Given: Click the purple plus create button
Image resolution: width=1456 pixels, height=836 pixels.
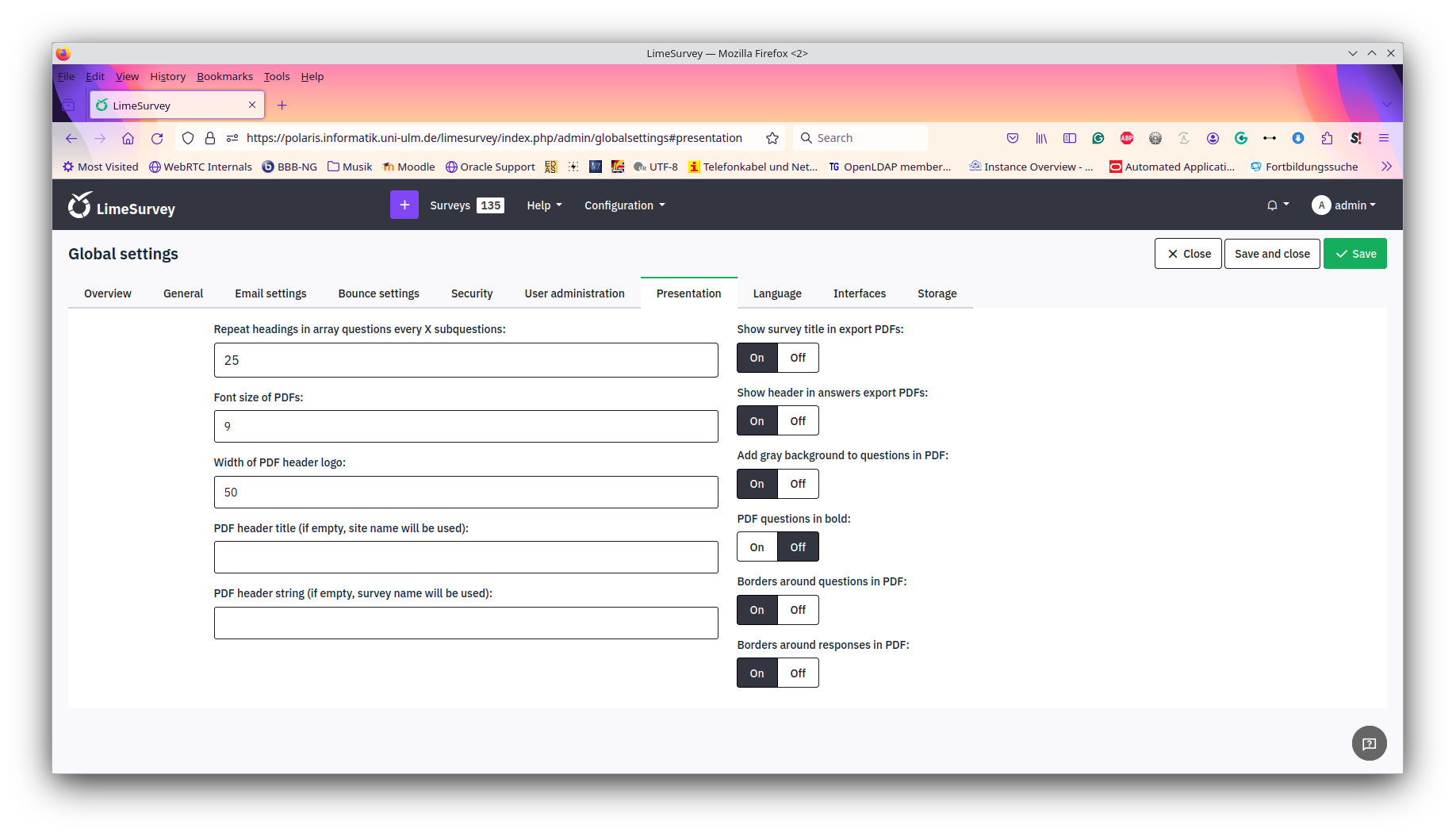Looking at the screenshot, I should pyautogui.click(x=404, y=205).
